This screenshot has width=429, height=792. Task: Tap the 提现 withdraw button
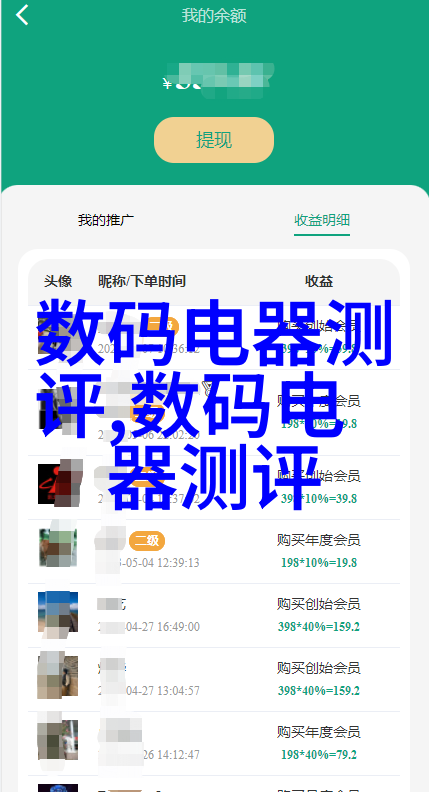(214, 140)
